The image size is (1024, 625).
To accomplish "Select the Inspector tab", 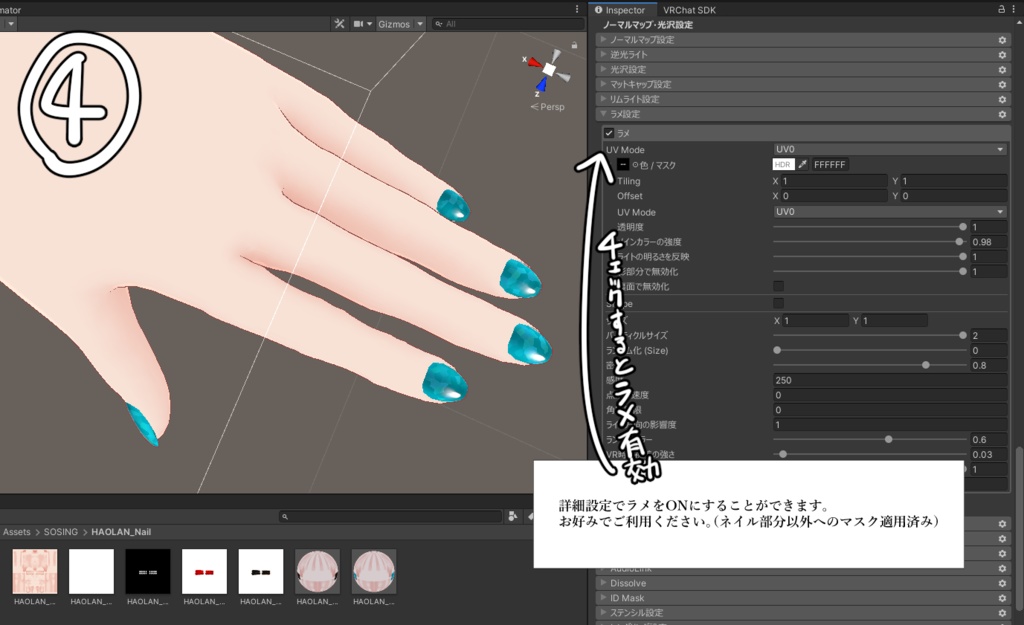I will [625, 9].
